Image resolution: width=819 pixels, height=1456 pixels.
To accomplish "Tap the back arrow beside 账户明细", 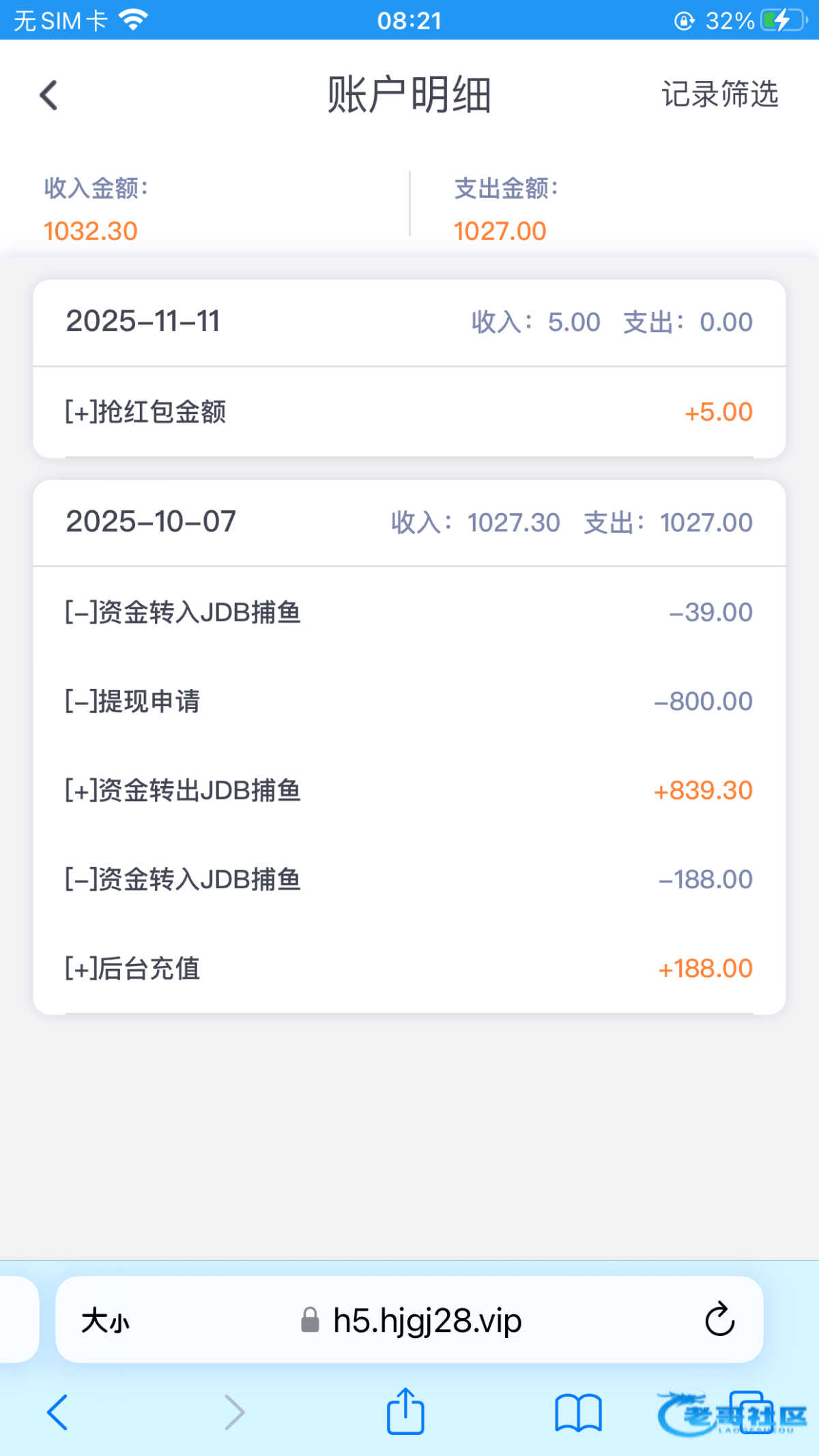I will pyautogui.click(x=49, y=95).
